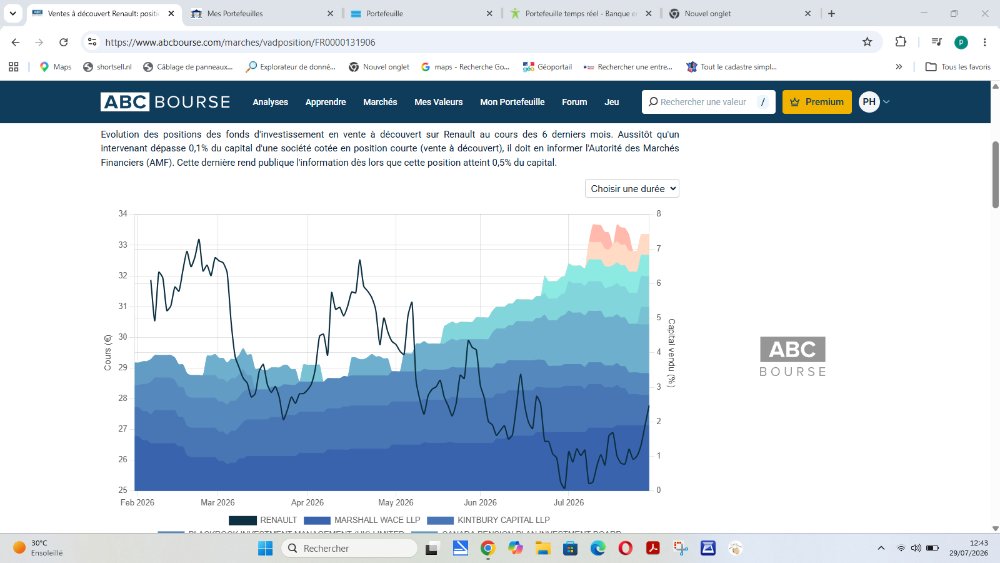Open Rechercher une entreprise bookmark
The height and width of the screenshot is (563, 1000).
click(x=628, y=66)
